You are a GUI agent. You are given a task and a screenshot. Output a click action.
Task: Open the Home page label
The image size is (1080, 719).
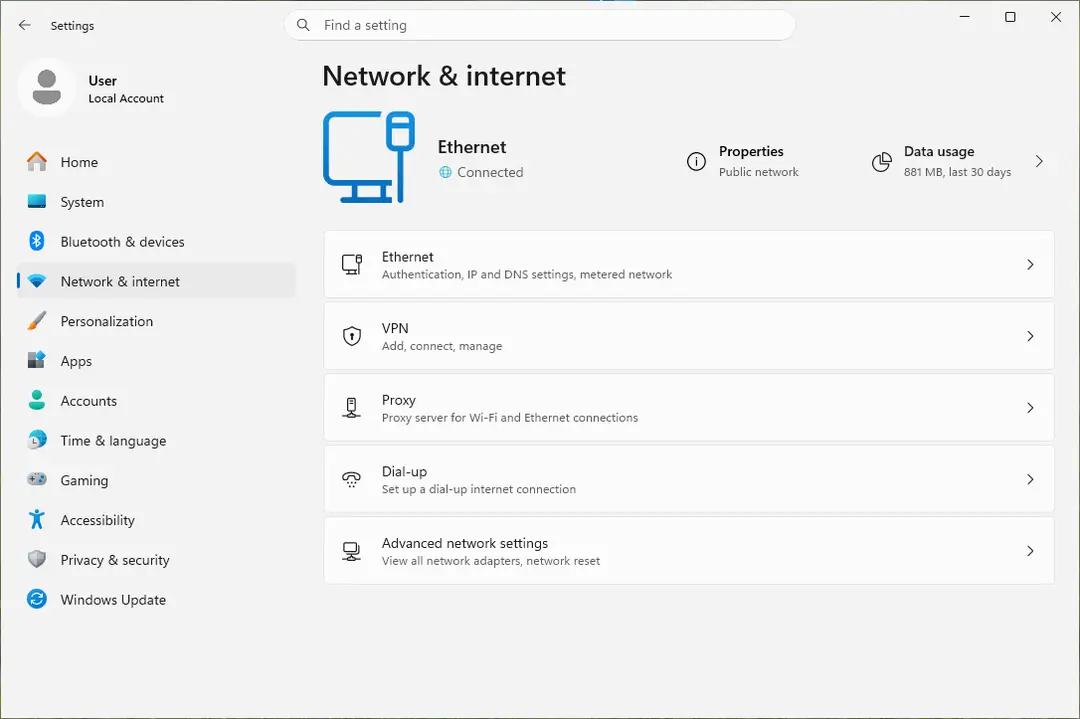[x=79, y=162]
